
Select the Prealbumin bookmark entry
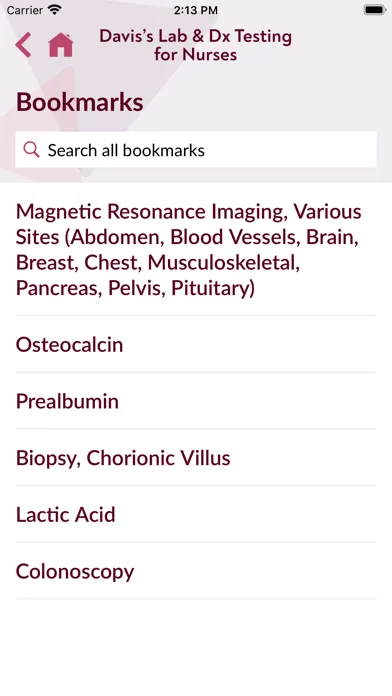(x=196, y=401)
